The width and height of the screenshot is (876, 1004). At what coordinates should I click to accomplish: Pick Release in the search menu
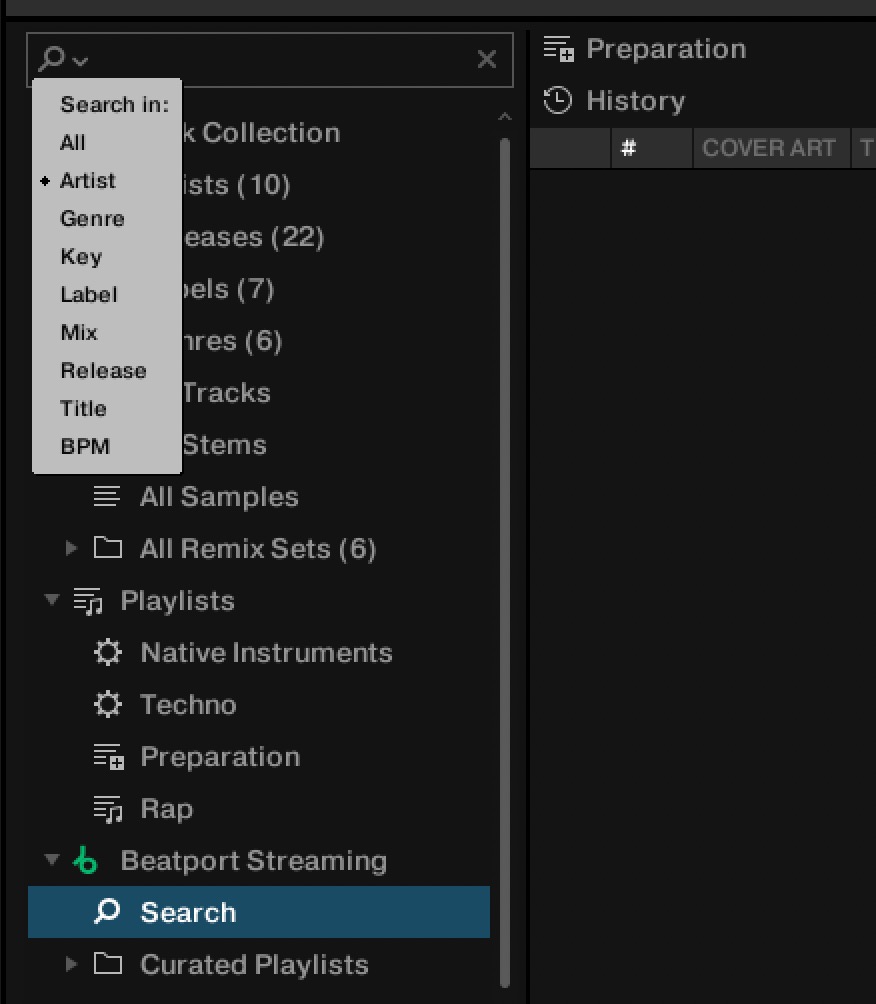click(x=103, y=371)
